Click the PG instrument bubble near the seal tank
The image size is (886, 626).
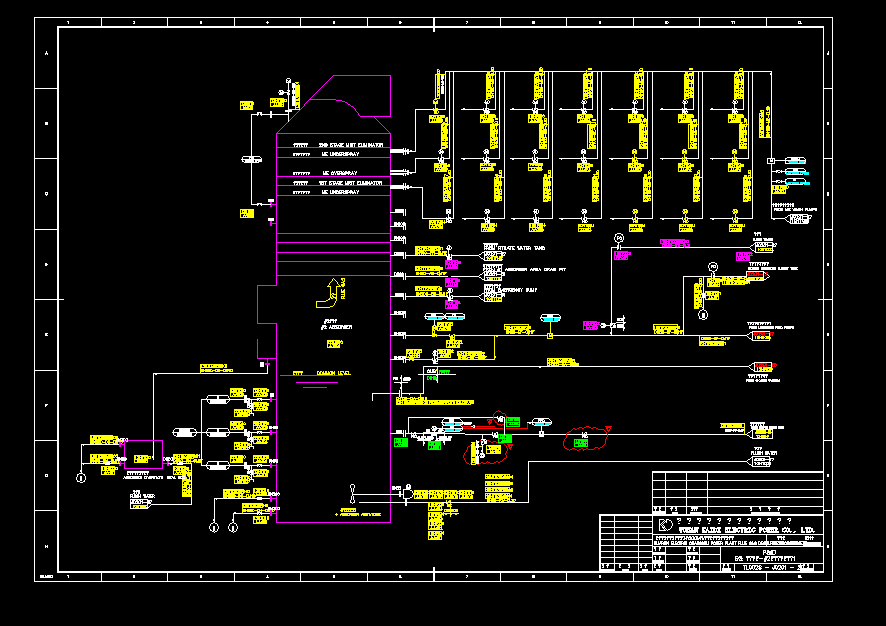(x=713, y=265)
